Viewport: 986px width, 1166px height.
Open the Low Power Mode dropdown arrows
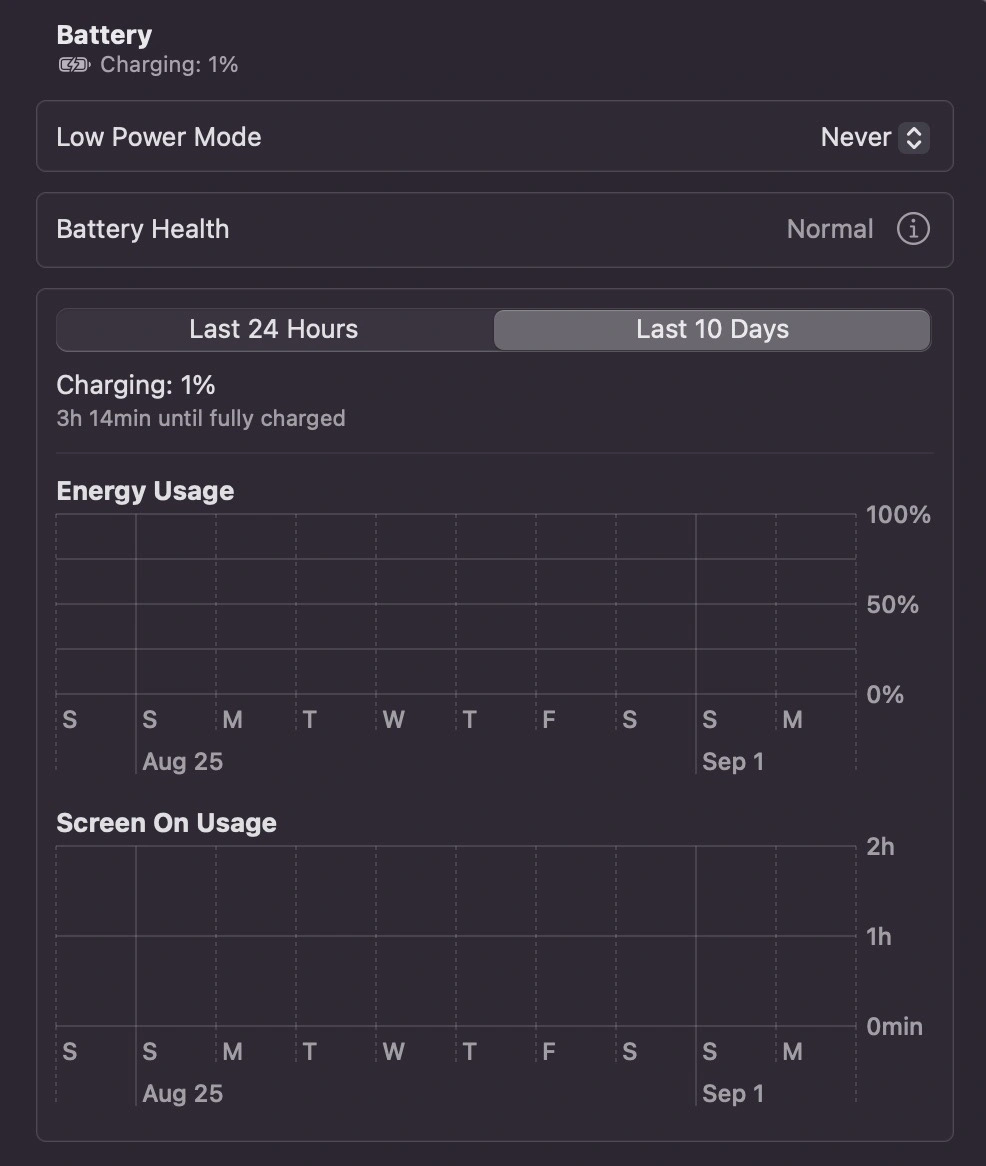(913, 137)
